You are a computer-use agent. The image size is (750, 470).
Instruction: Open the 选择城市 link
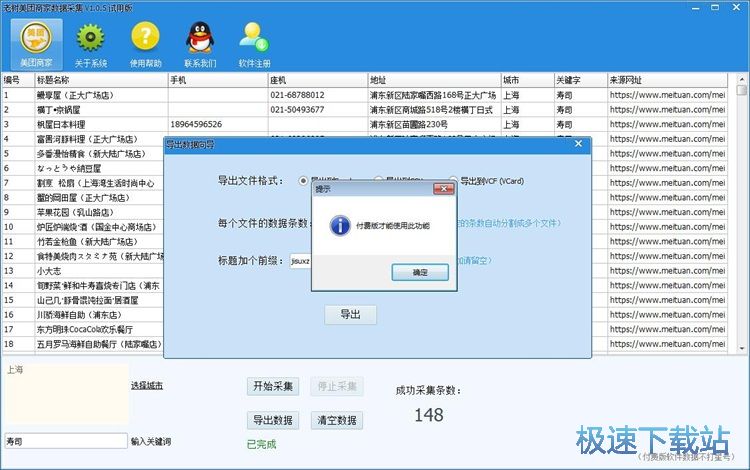[x=147, y=385]
